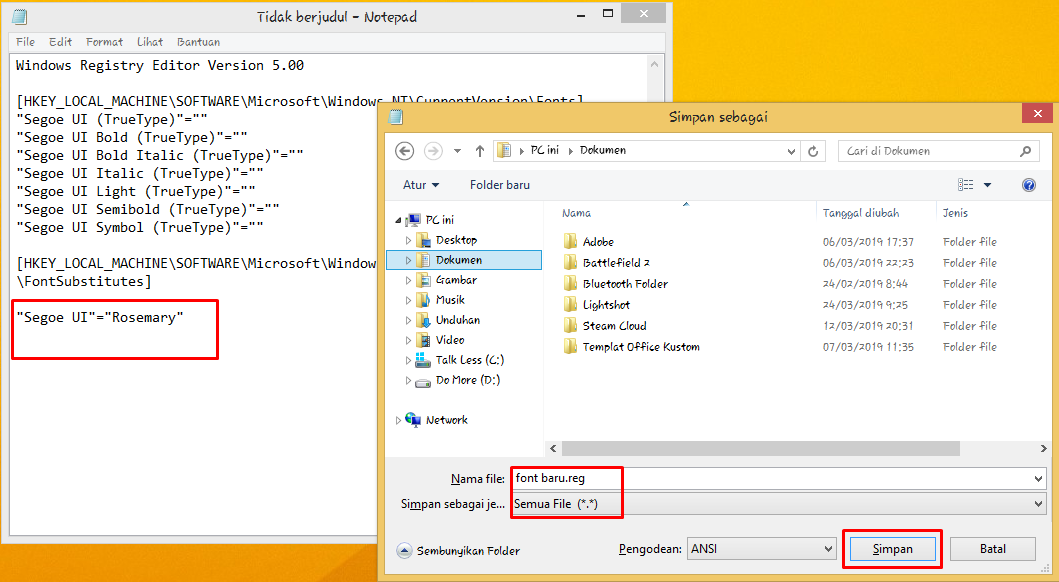
Task: Click the scroll up arrow in Notepad
Action: tap(654, 64)
